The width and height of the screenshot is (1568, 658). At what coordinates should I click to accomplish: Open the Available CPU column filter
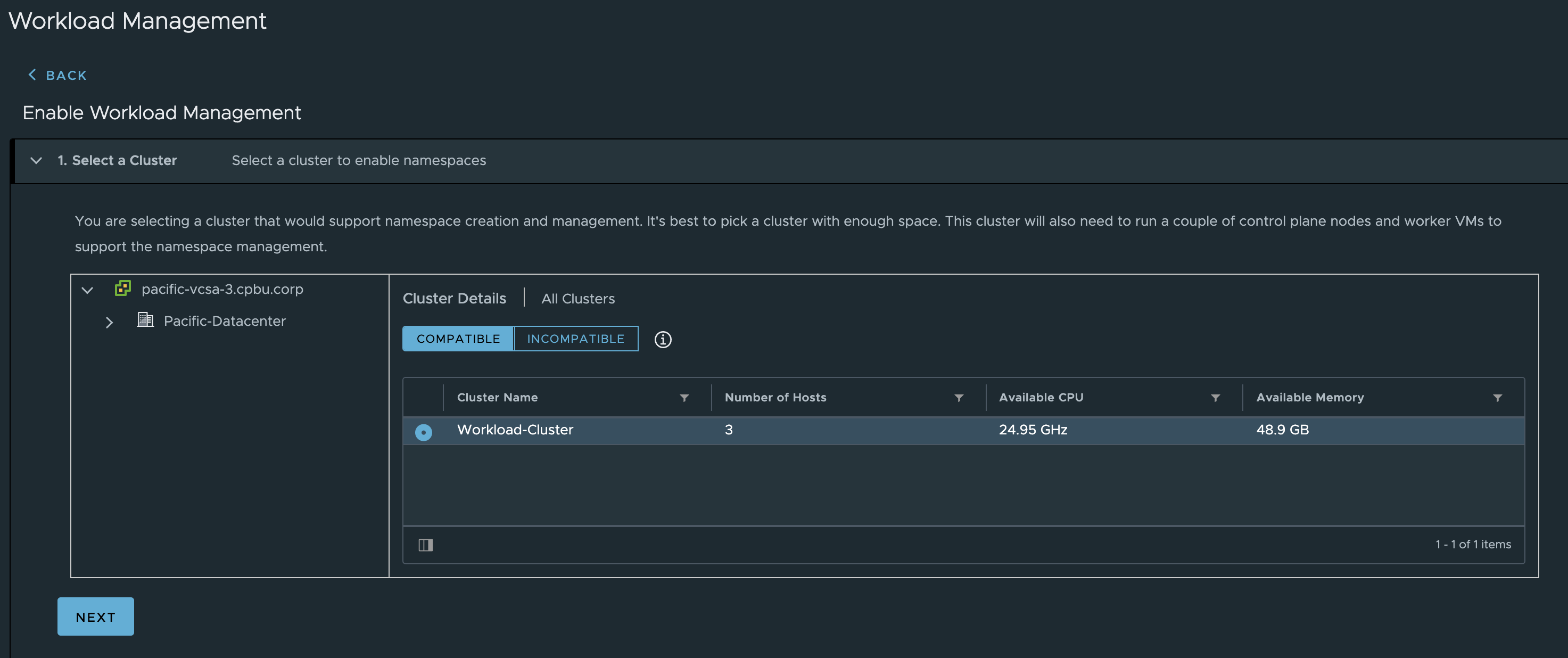(x=1215, y=398)
